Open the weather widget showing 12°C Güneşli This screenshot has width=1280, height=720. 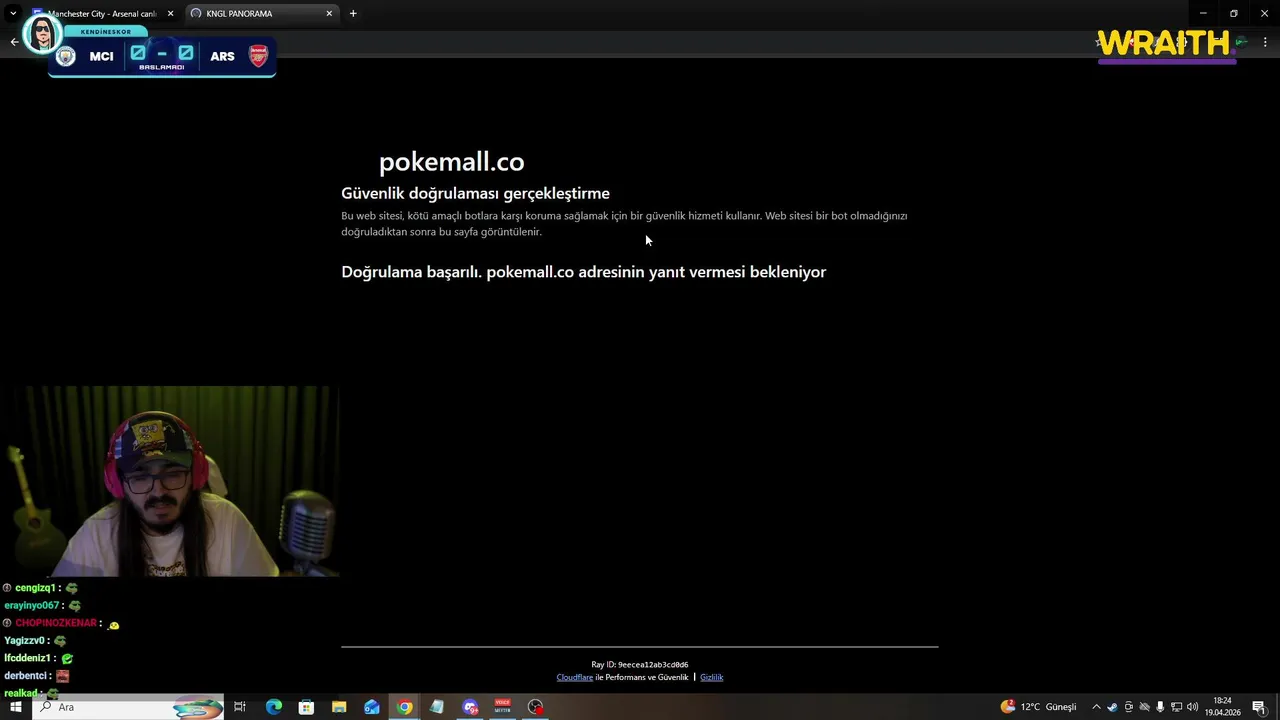click(x=1038, y=707)
